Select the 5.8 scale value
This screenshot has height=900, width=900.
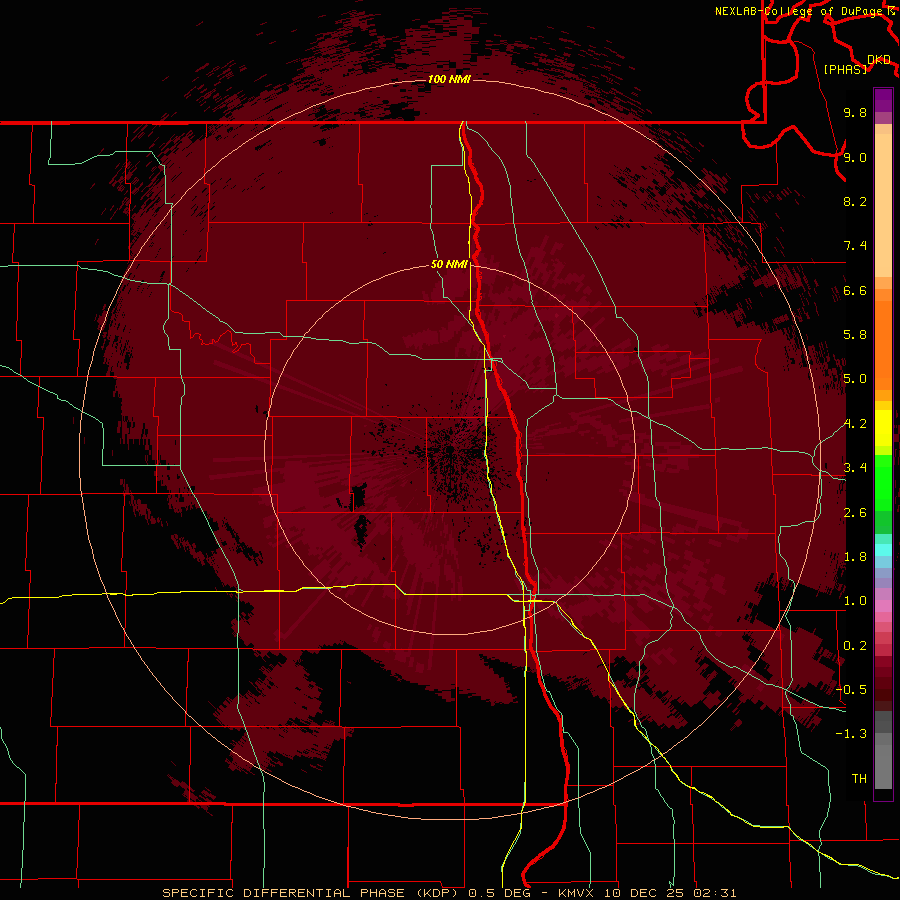(855, 335)
